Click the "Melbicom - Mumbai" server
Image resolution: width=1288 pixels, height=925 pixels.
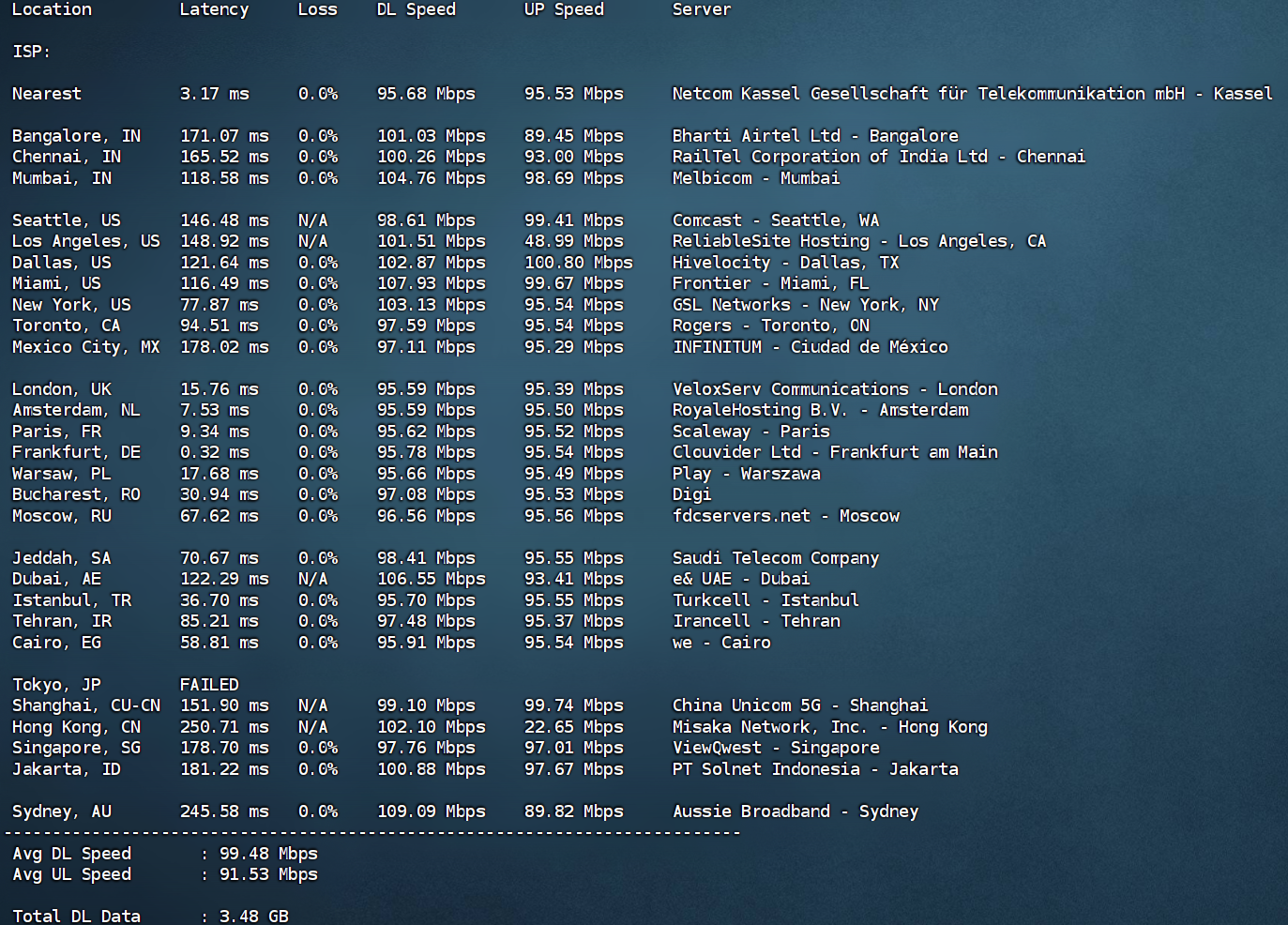pyautogui.click(x=756, y=178)
